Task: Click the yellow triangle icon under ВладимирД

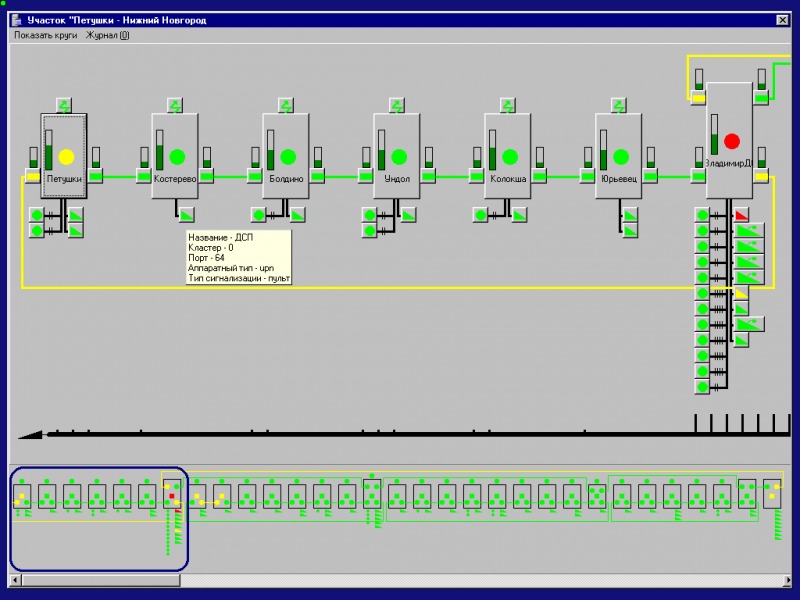Action: coord(741,293)
